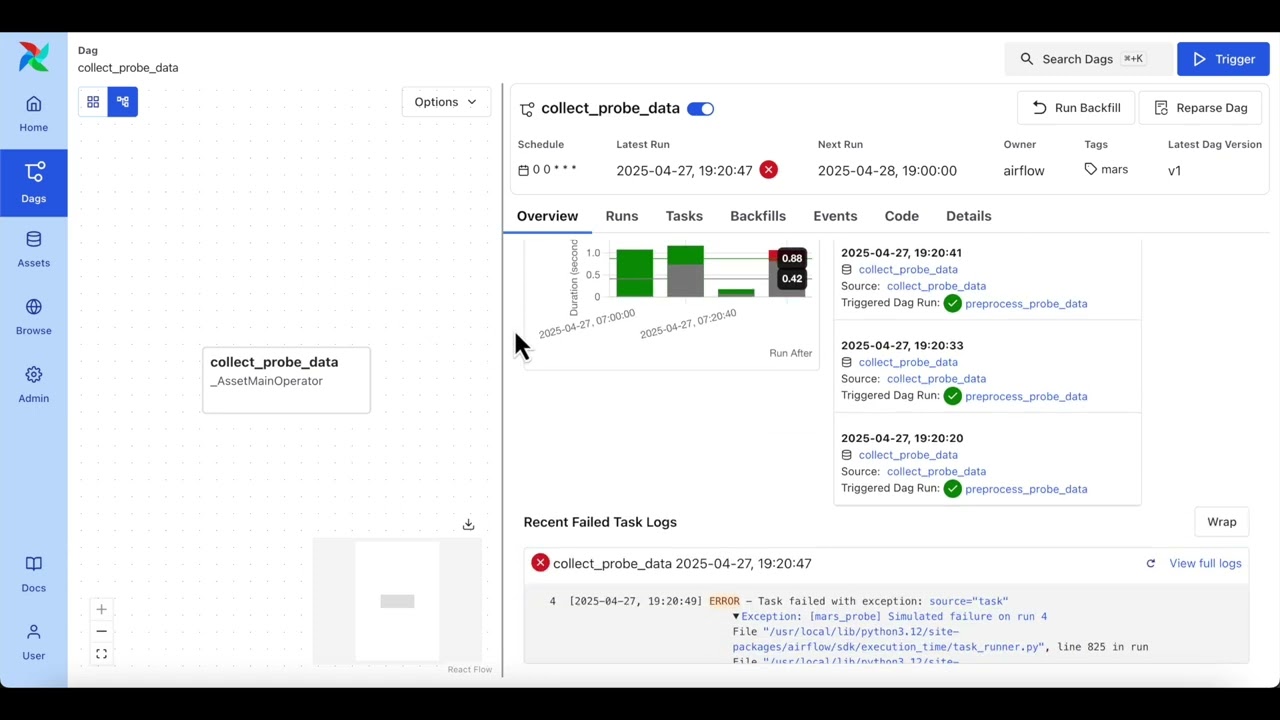Open the Search Dags field
The image size is (1280, 720).
tap(1088, 59)
